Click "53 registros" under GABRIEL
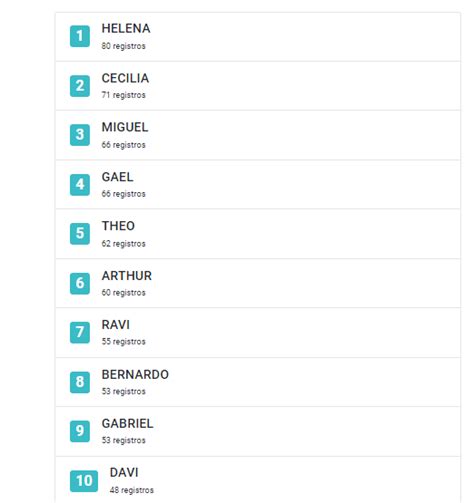 (x=124, y=440)
